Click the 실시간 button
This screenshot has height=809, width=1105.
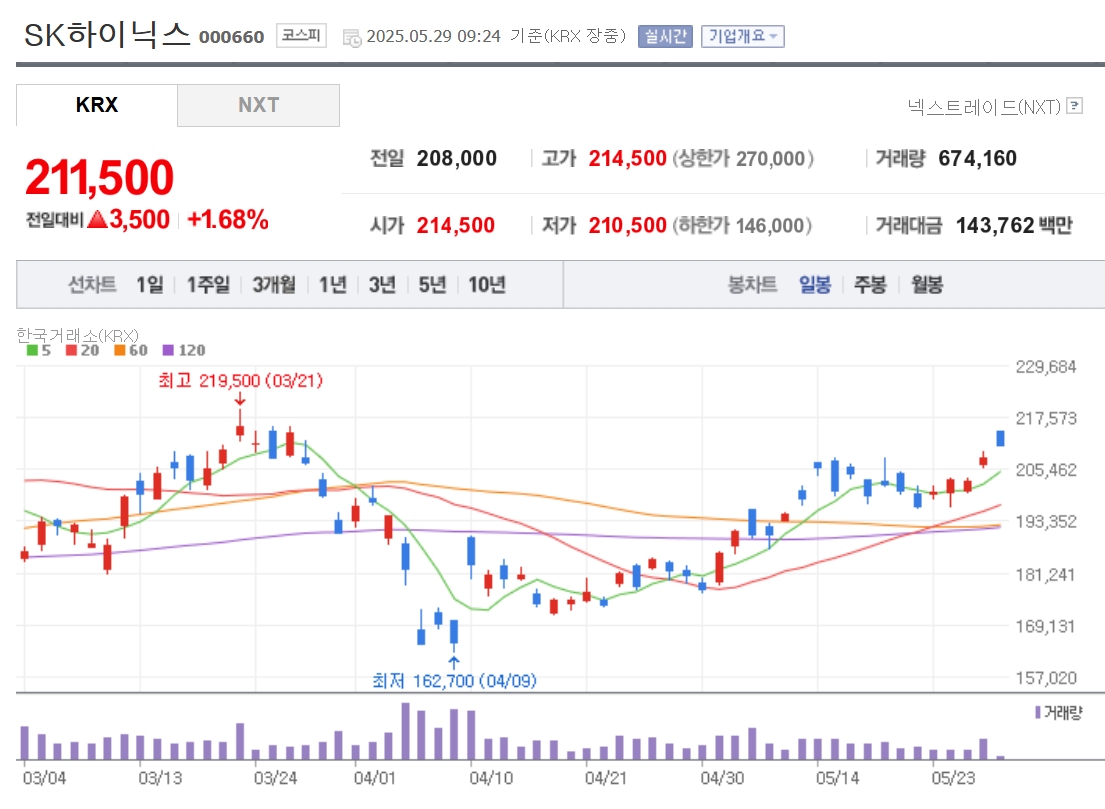[x=665, y=36]
